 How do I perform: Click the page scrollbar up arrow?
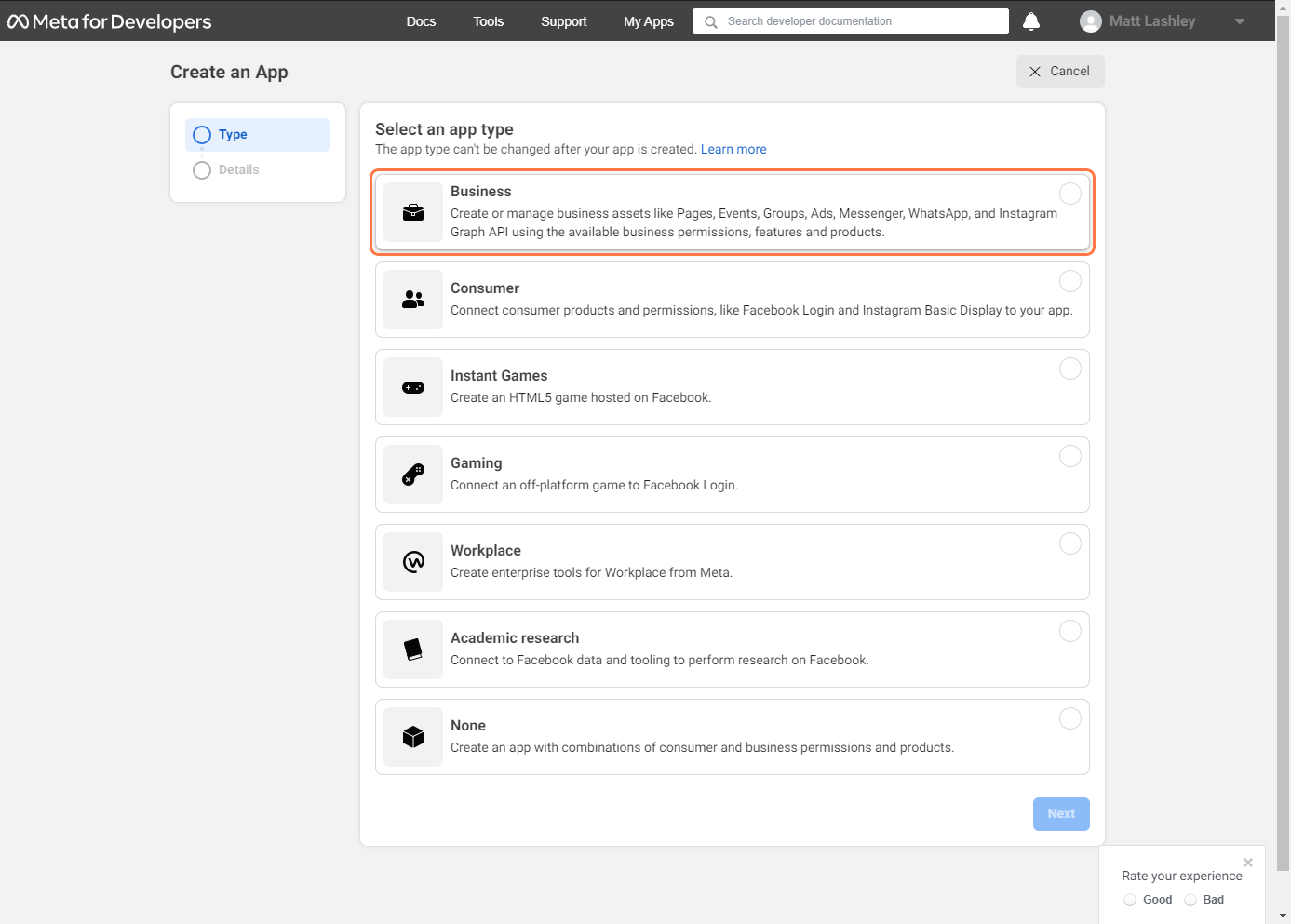(x=1284, y=7)
